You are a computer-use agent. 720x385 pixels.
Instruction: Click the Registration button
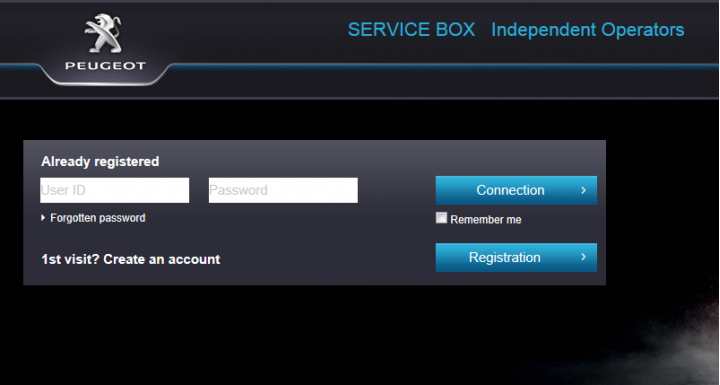point(516,257)
